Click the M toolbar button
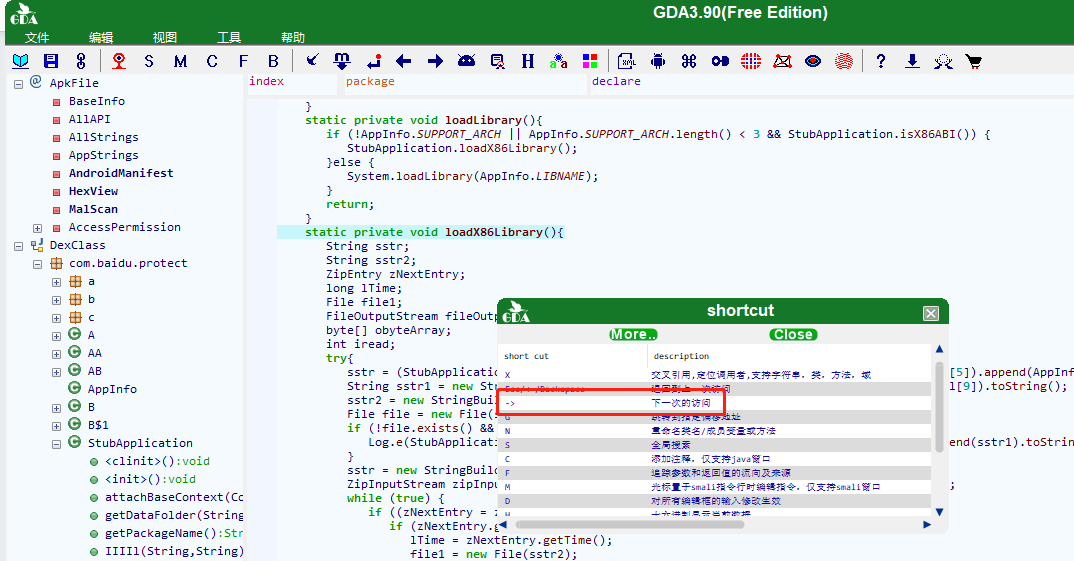Viewport: 1074px width, 561px height. point(180,61)
